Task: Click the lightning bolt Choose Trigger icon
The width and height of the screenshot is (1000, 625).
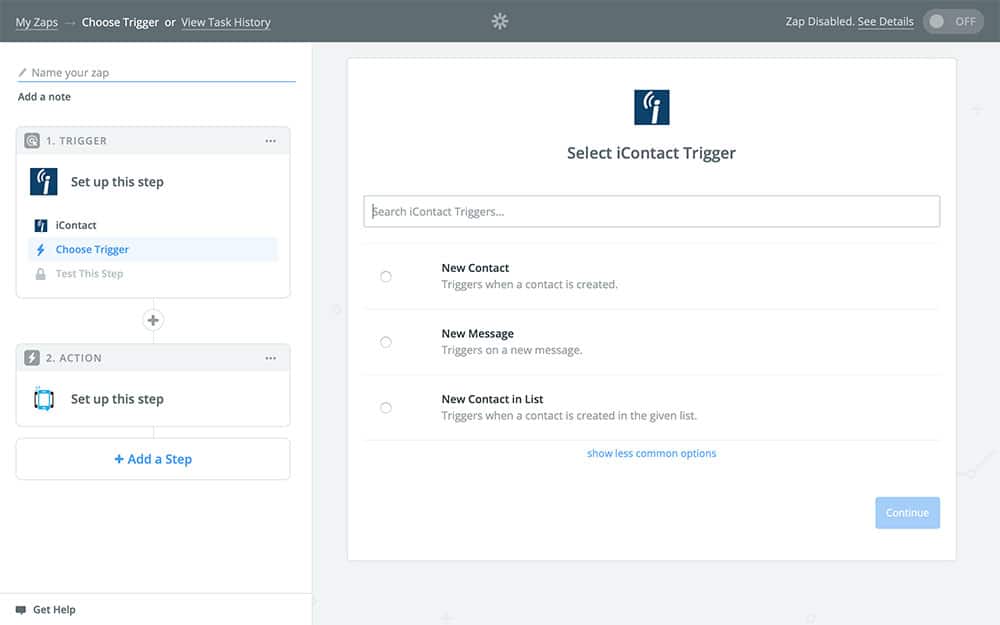Action: click(41, 250)
